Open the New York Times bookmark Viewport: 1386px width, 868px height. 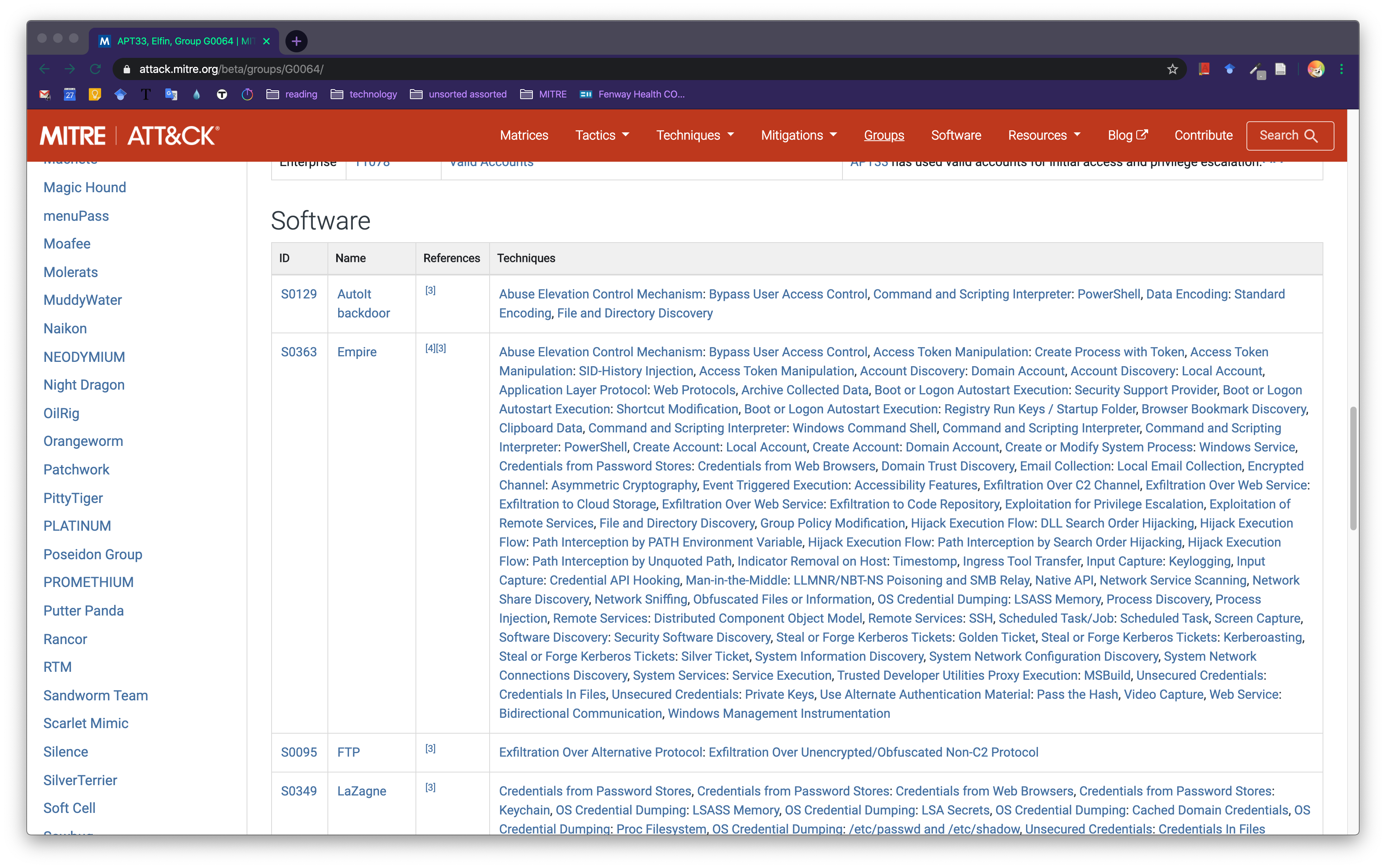(x=146, y=94)
